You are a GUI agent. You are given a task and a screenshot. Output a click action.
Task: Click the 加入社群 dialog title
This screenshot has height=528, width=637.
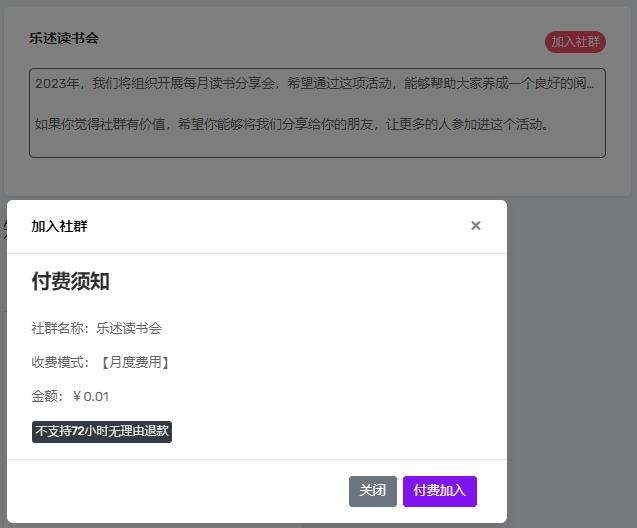coord(59,226)
